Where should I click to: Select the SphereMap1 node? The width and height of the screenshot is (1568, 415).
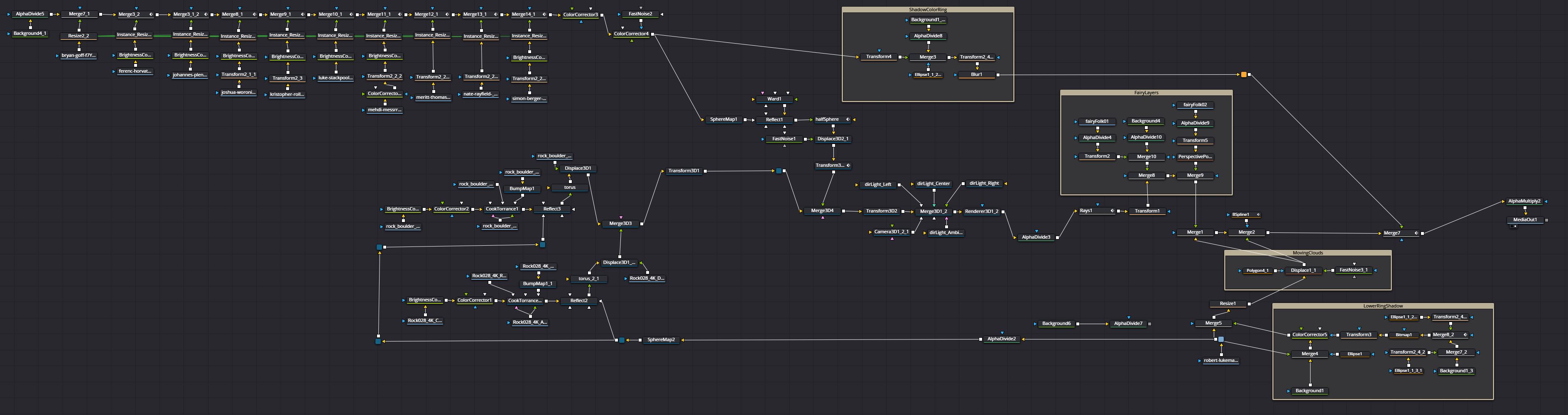724,119
